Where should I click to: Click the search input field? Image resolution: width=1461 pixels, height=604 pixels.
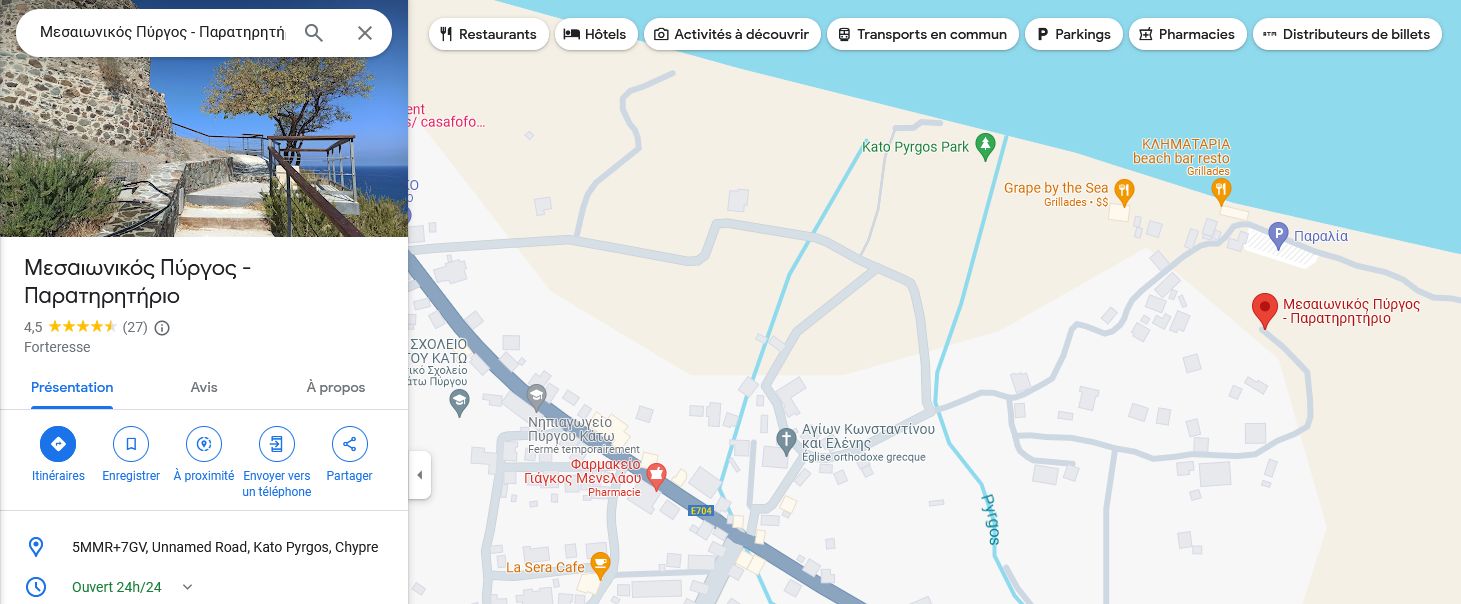pyautogui.click(x=162, y=33)
